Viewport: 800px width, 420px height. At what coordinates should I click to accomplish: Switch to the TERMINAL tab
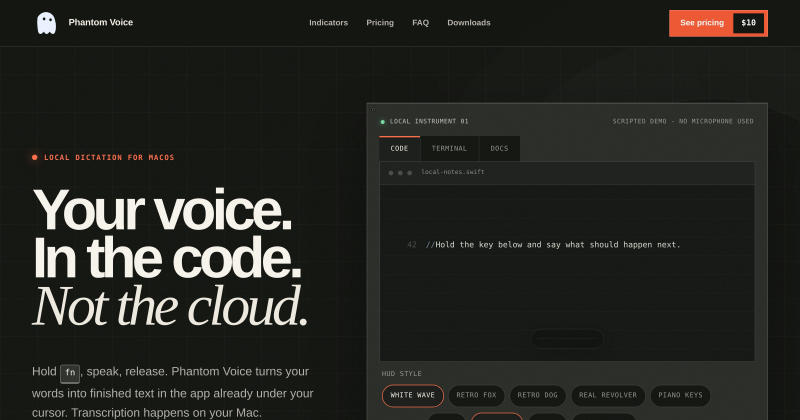(449, 149)
